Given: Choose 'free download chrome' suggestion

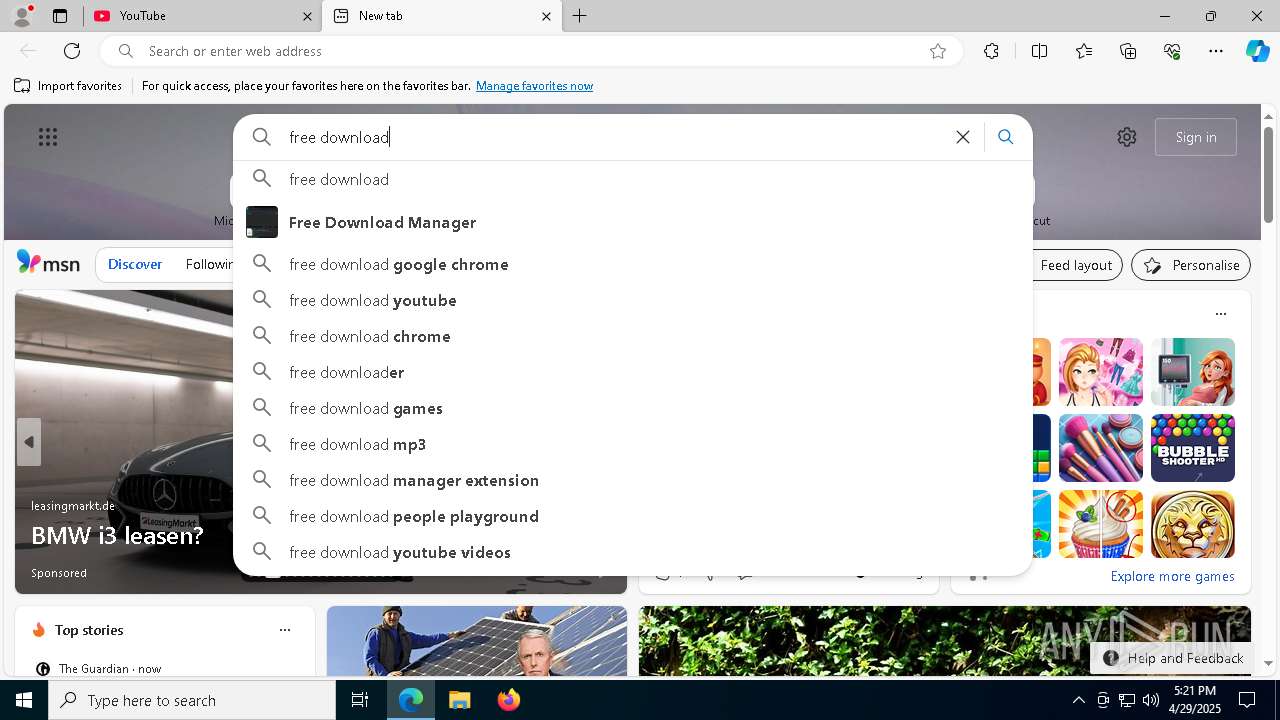Looking at the screenshot, I should tap(632, 336).
